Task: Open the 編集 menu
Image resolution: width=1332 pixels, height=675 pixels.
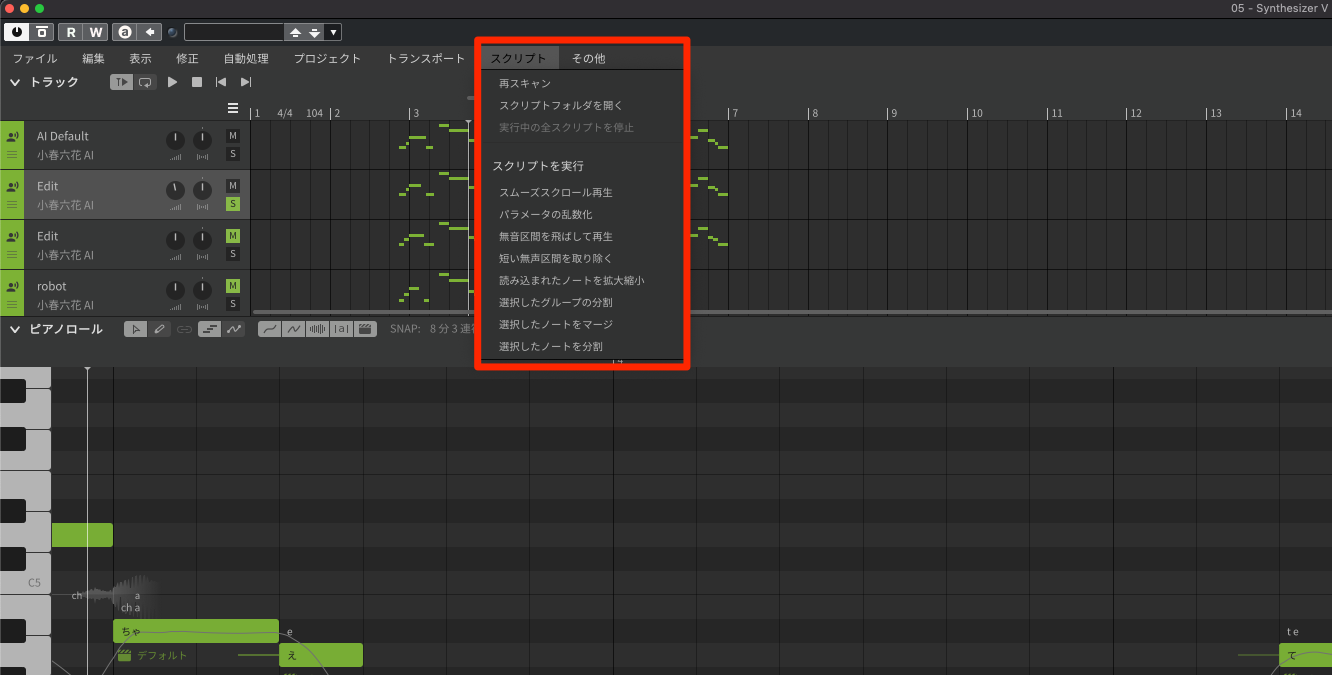Action: [93, 58]
